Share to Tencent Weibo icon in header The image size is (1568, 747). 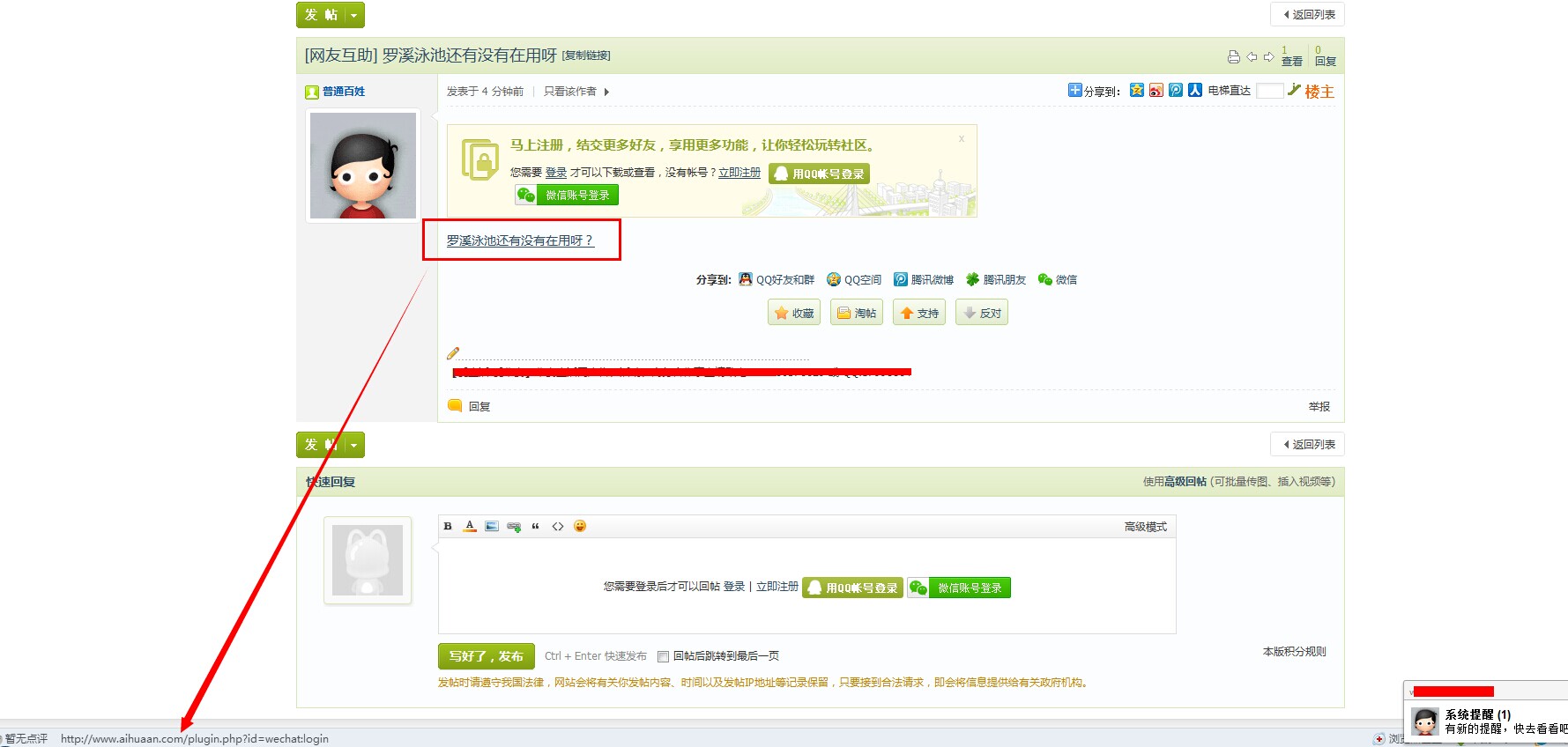(1176, 90)
